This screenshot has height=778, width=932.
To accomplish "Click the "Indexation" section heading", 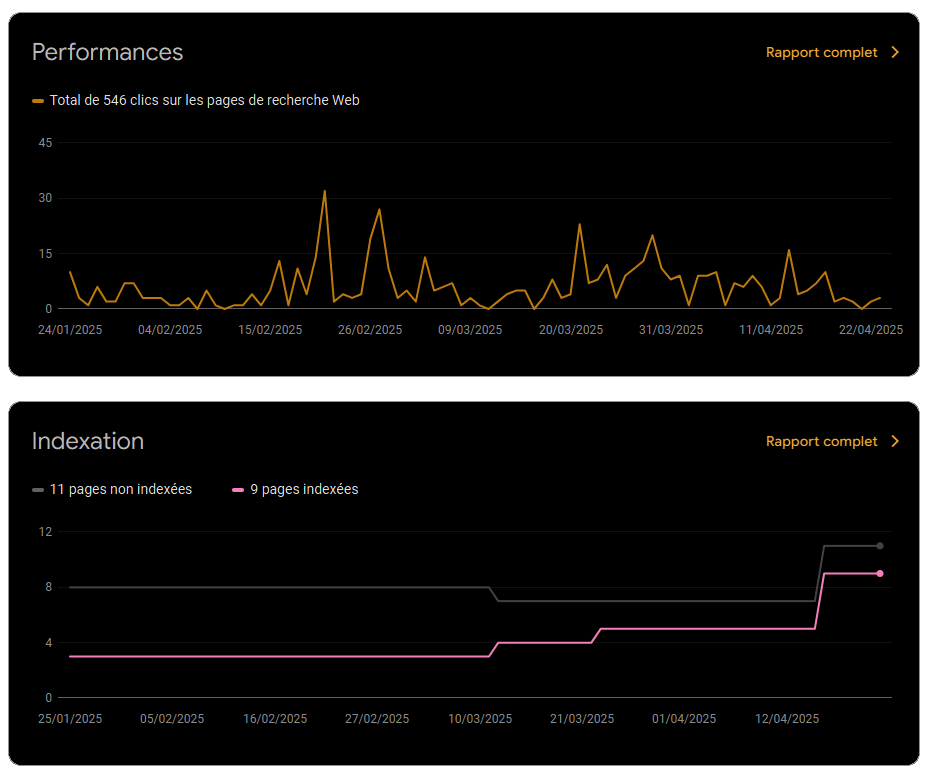I will click(88, 441).
